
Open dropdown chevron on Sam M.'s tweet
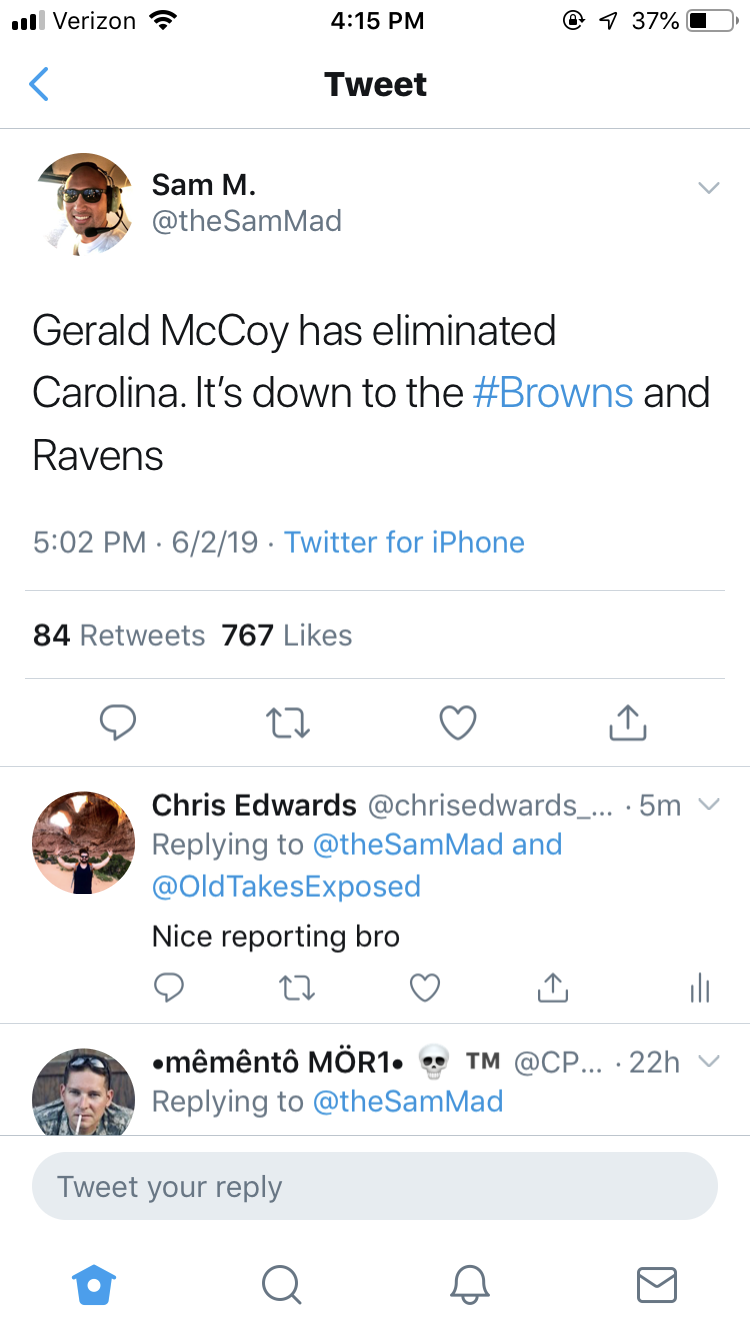coord(708,188)
